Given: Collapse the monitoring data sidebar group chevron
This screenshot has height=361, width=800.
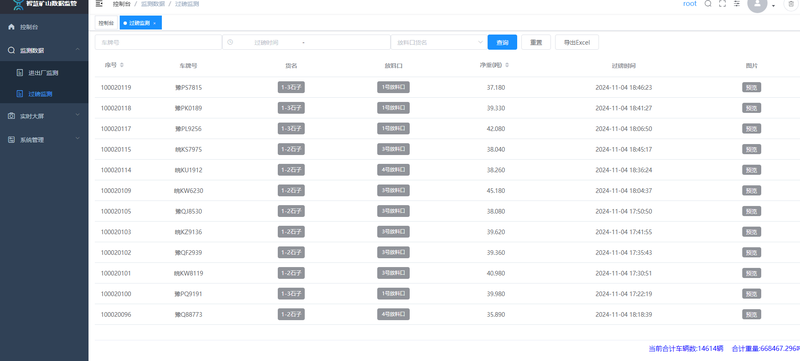Looking at the screenshot, I should 77,49.
